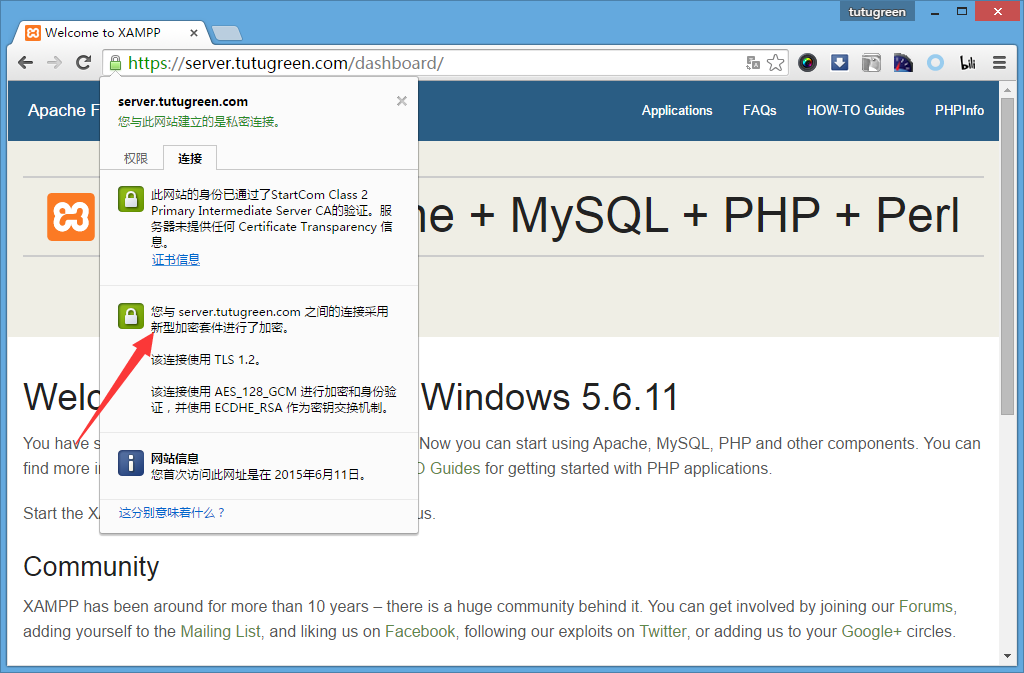Maximize the browser window
Viewport: 1024px width, 673px height.
(961, 12)
